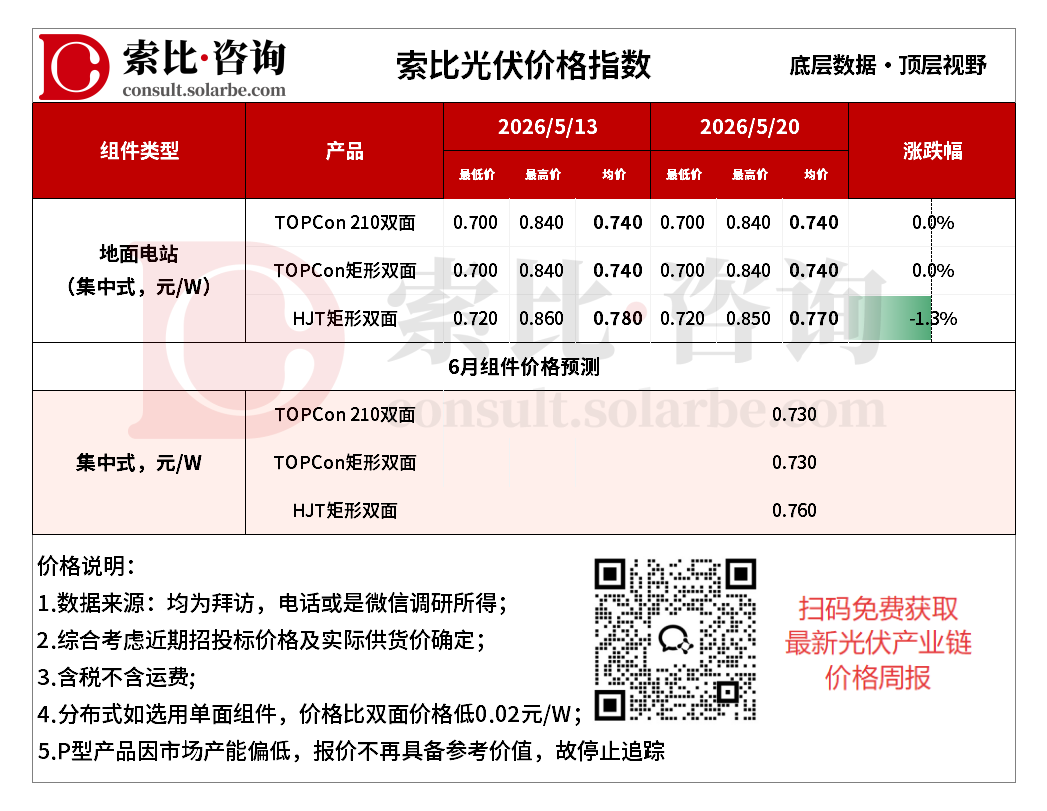The width and height of the screenshot is (1047, 811).
Task: Click note 4 about 单面组件 price
Action: [310, 714]
